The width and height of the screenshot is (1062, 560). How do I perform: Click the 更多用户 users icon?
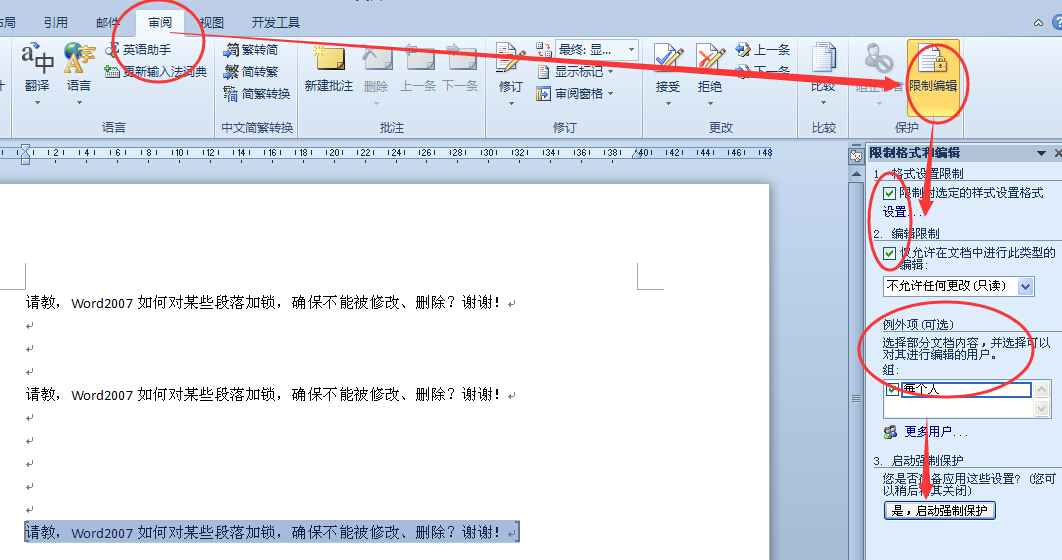click(x=891, y=431)
